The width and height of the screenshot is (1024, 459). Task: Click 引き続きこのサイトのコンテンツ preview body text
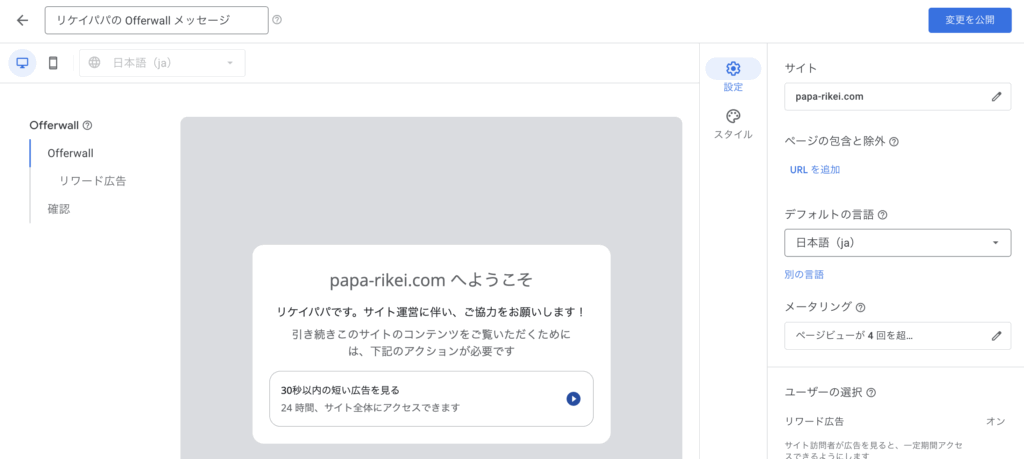[x=431, y=343]
